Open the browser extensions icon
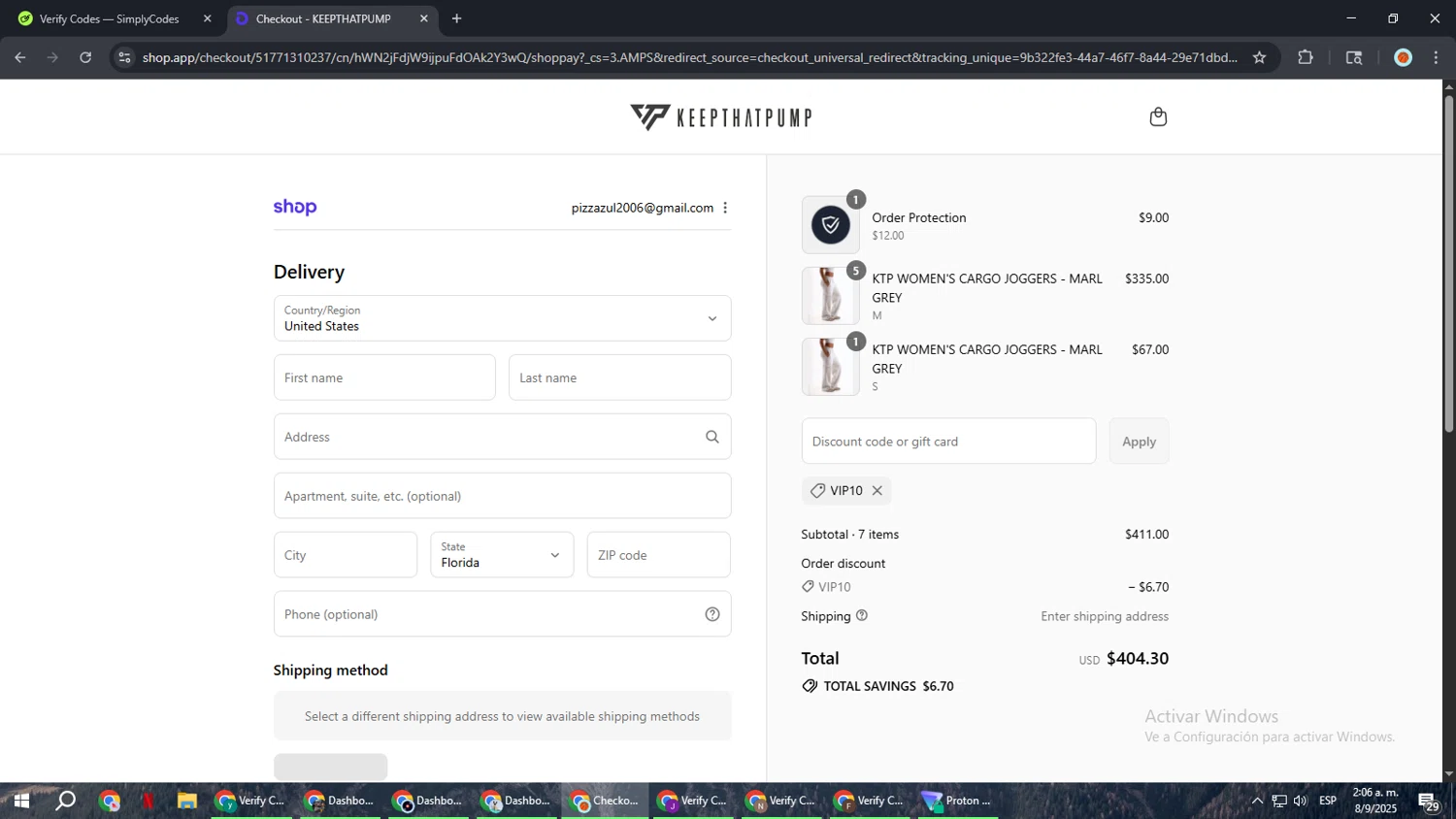Viewport: 1456px width, 819px height. click(1306, 57)
